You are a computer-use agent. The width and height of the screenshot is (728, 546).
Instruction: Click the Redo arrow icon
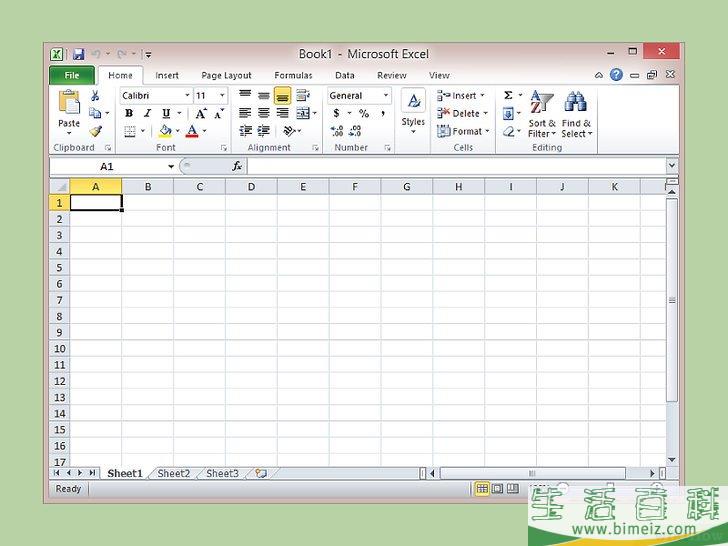pyautogui.click(x=122, y=54)
